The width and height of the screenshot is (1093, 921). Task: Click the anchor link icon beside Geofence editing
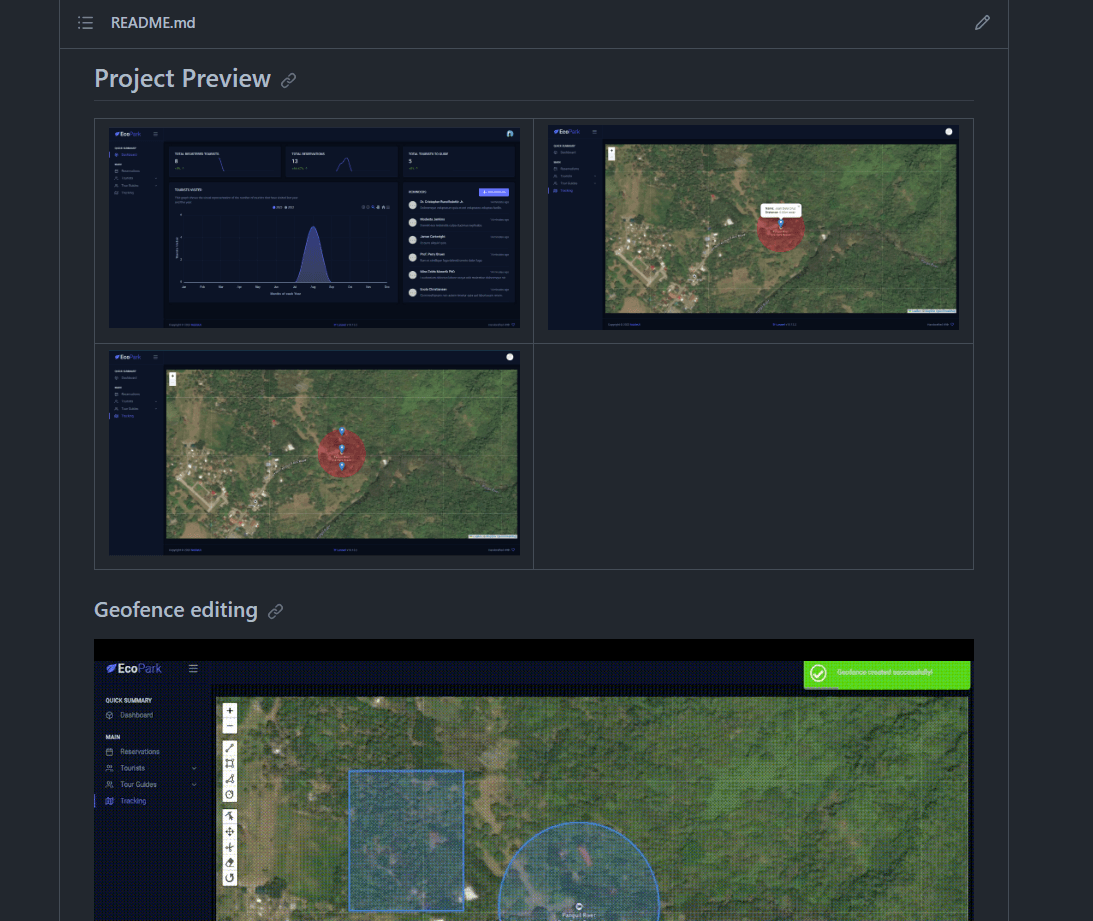pyautogui.click(x=275, y=611)
